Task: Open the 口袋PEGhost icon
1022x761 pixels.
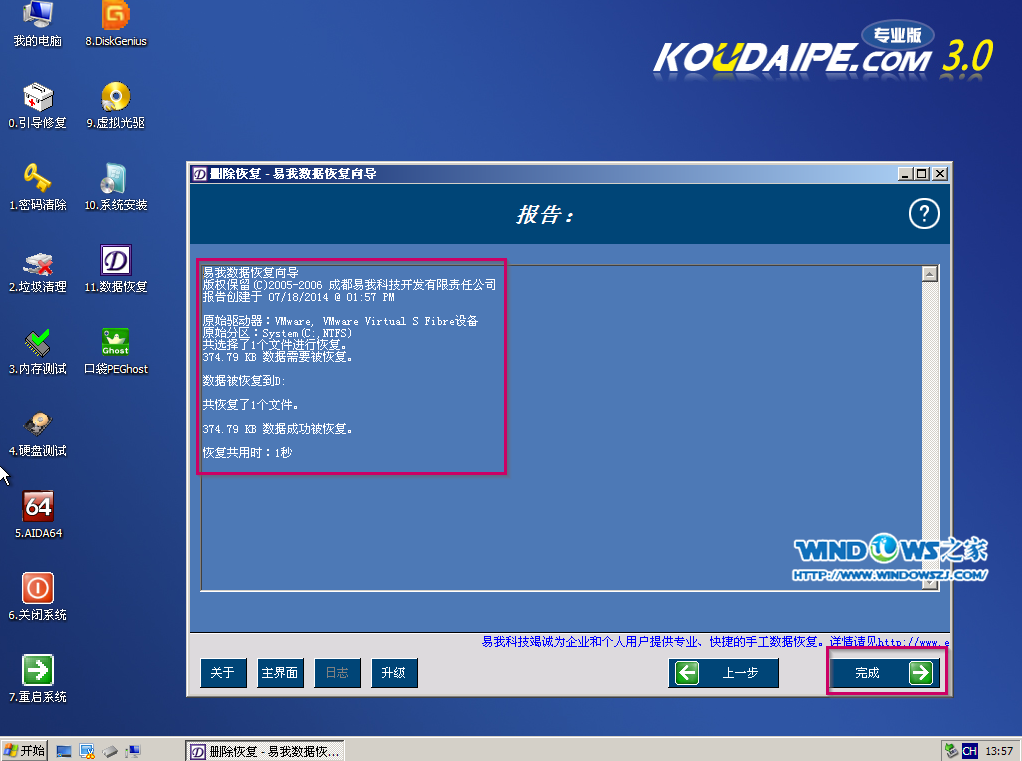Action: pyautogui.click(x=116, y=344)
